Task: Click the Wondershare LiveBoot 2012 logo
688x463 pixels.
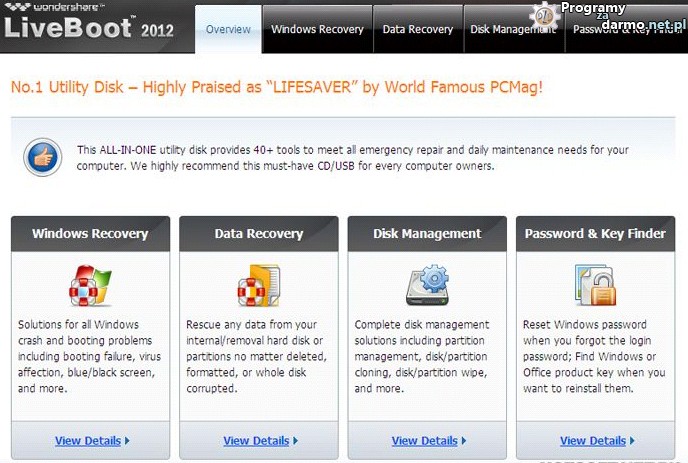Action: pos(90,24)
